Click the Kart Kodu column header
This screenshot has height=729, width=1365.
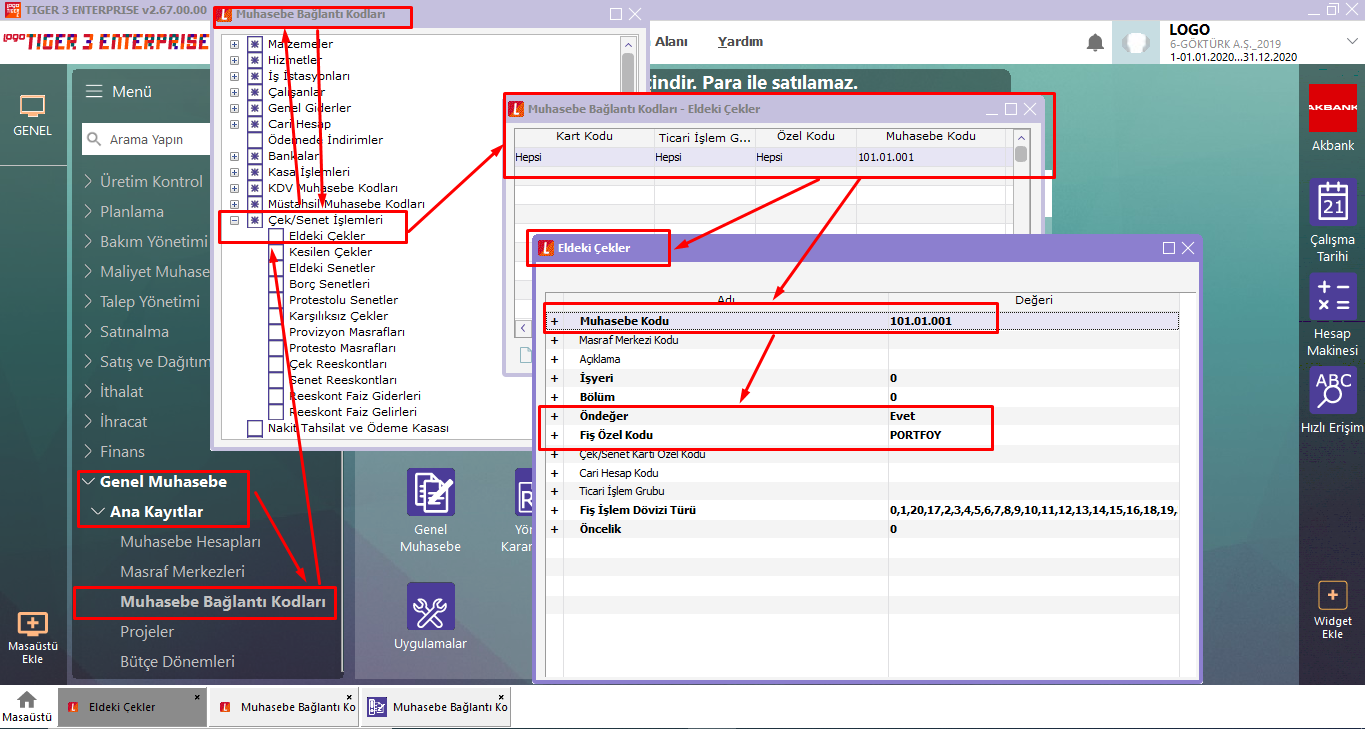[x=584, y=137]
